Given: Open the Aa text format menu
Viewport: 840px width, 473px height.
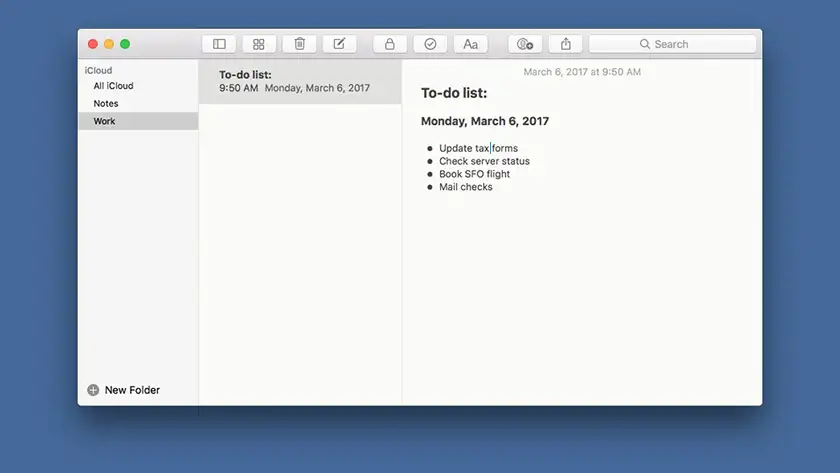Looking at the screenshot, I should coord(470,44).
